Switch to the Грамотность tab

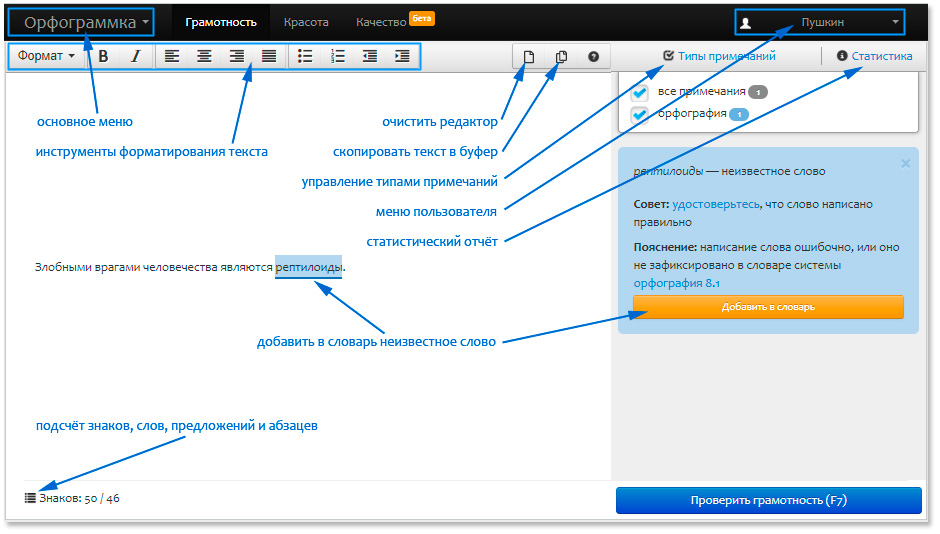(221, 23)
